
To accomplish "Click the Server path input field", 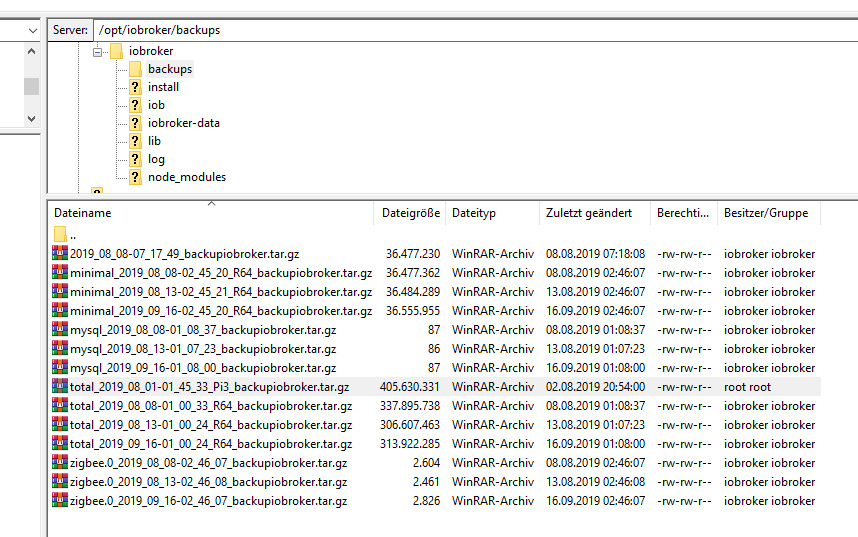I will [475, 30].
